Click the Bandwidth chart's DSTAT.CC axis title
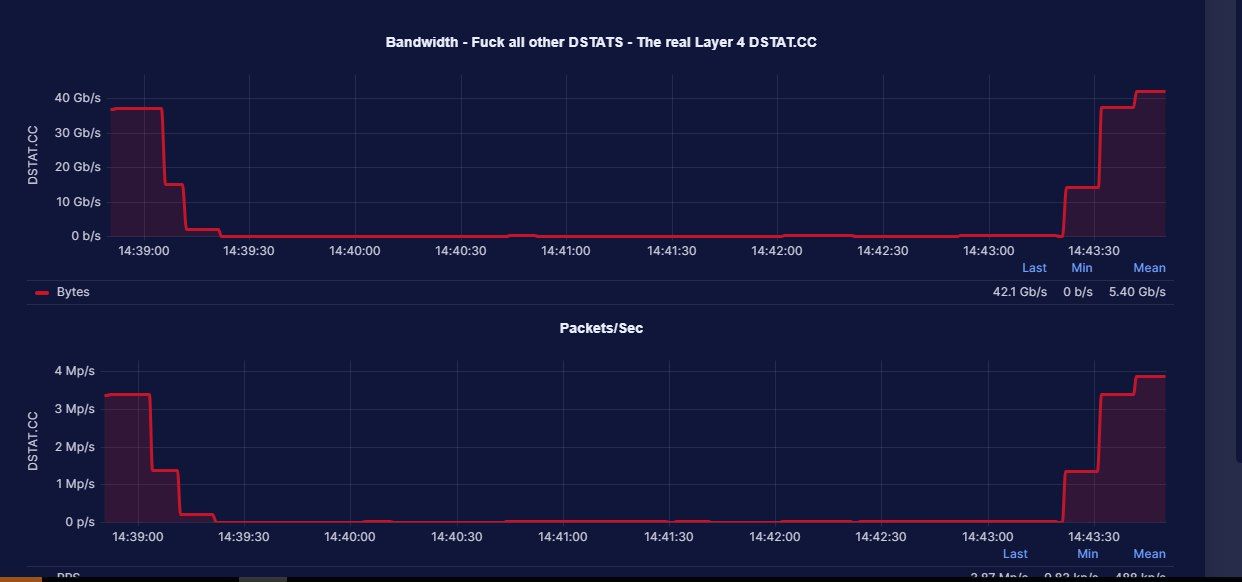 click(x=33, y=154)
